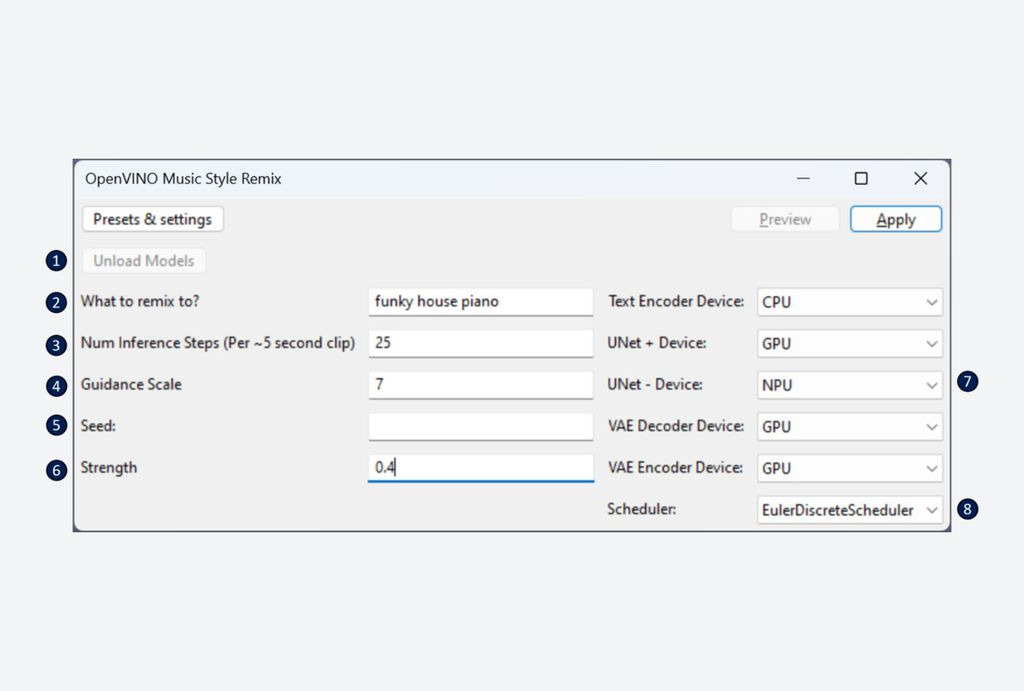Click the 'Num Inference Steps (Per ~5 second clip)' label

pyautogui.click(x=217, y=343)
